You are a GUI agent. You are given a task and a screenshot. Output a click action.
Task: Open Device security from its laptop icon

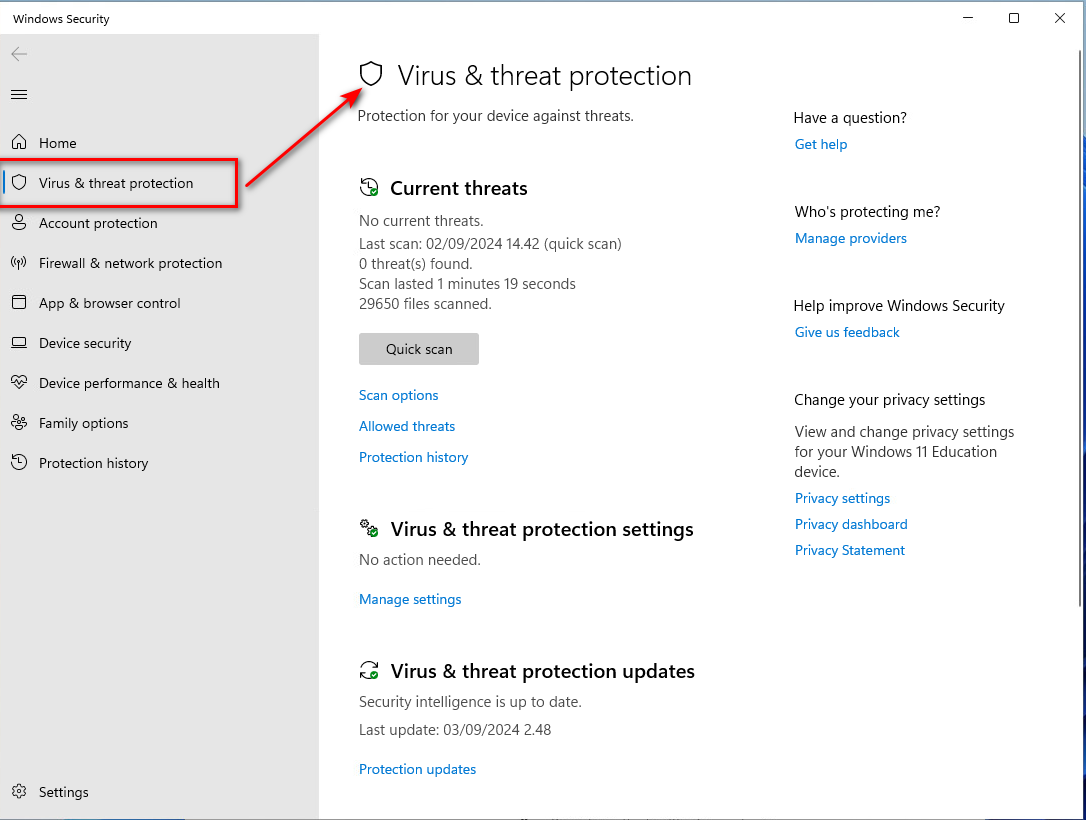click(x=19, y=342)
